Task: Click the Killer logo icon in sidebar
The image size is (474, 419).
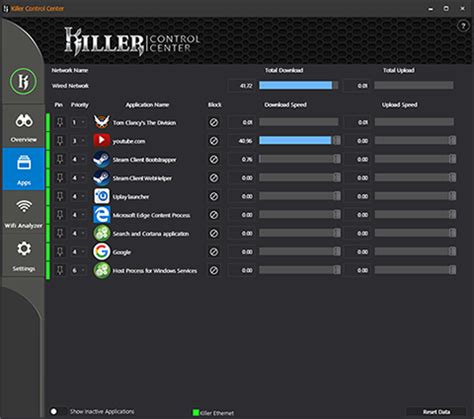Action: pos(23,81)
